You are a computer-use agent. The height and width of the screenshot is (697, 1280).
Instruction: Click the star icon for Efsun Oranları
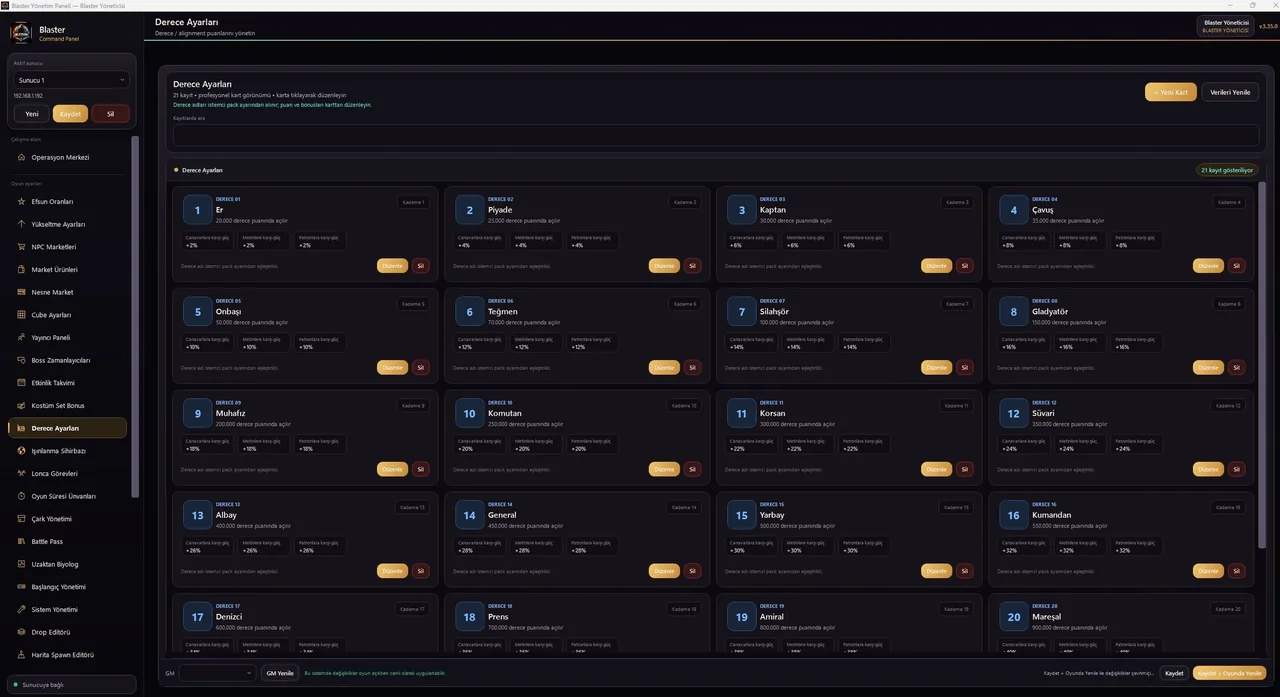pyautogui.click(x=21, y=201)
